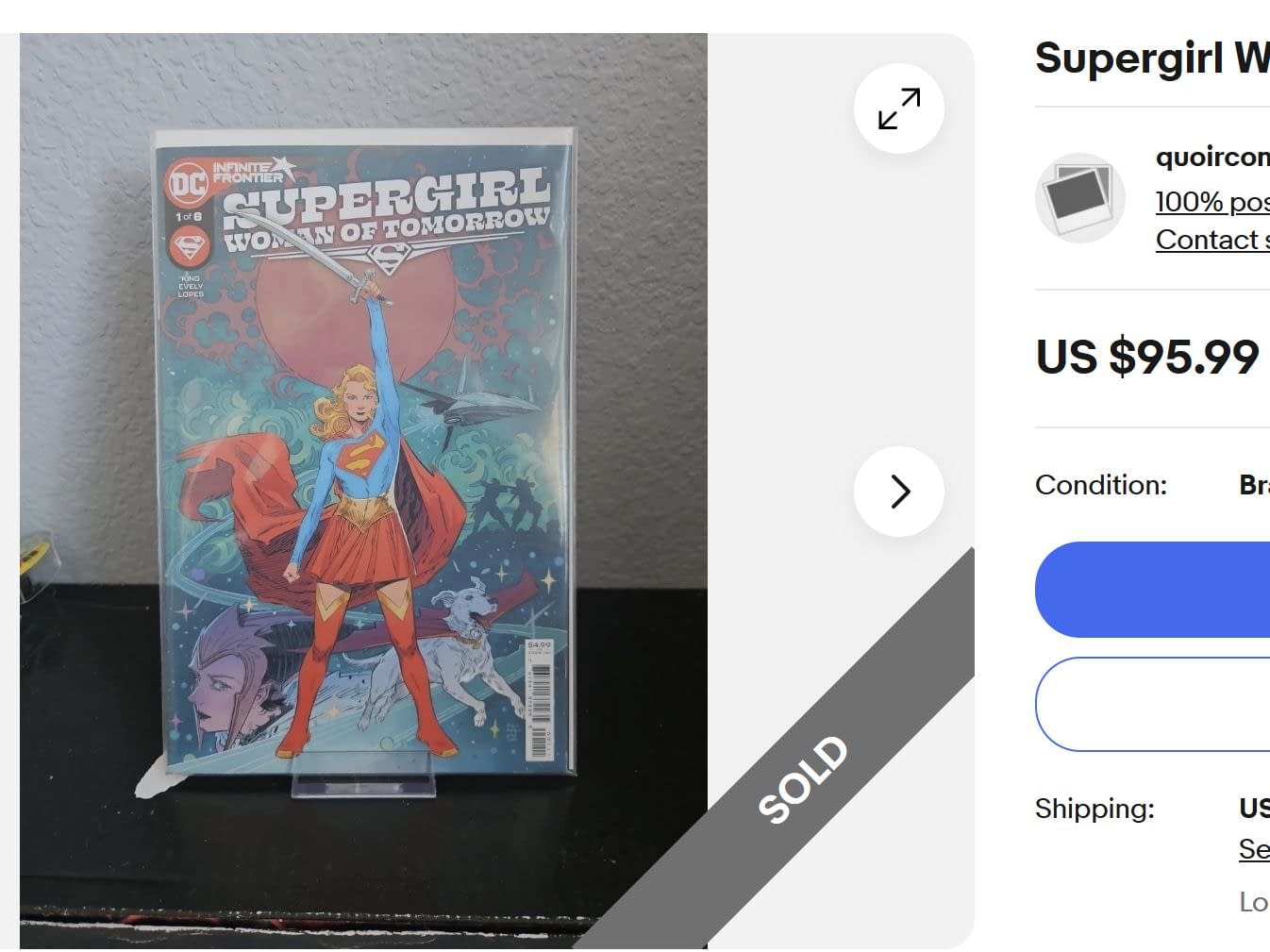1270x952 pixels.
Task: Go to the next listing photo
Action: click(x=898, y=492)
